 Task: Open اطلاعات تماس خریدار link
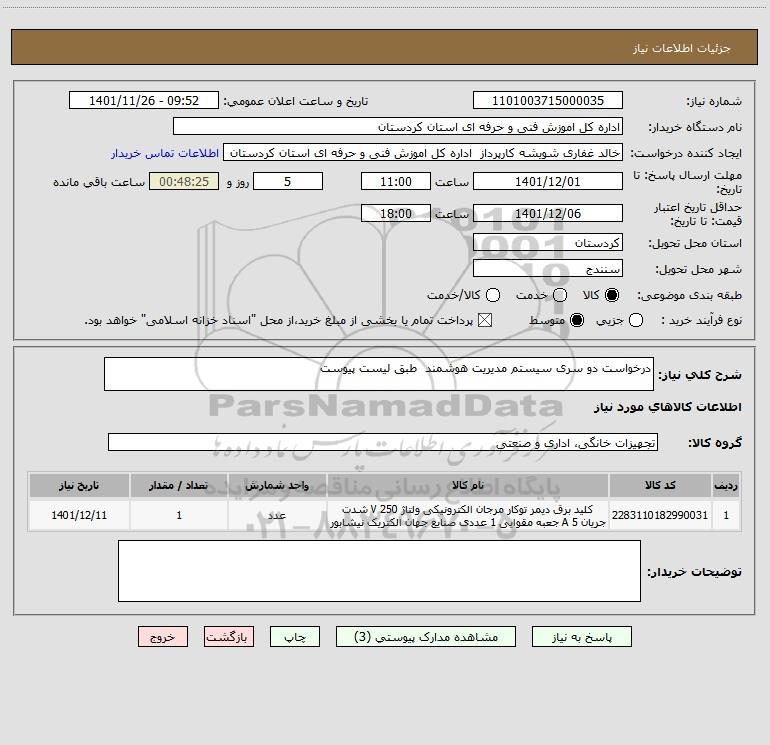(x=165, y=153)
